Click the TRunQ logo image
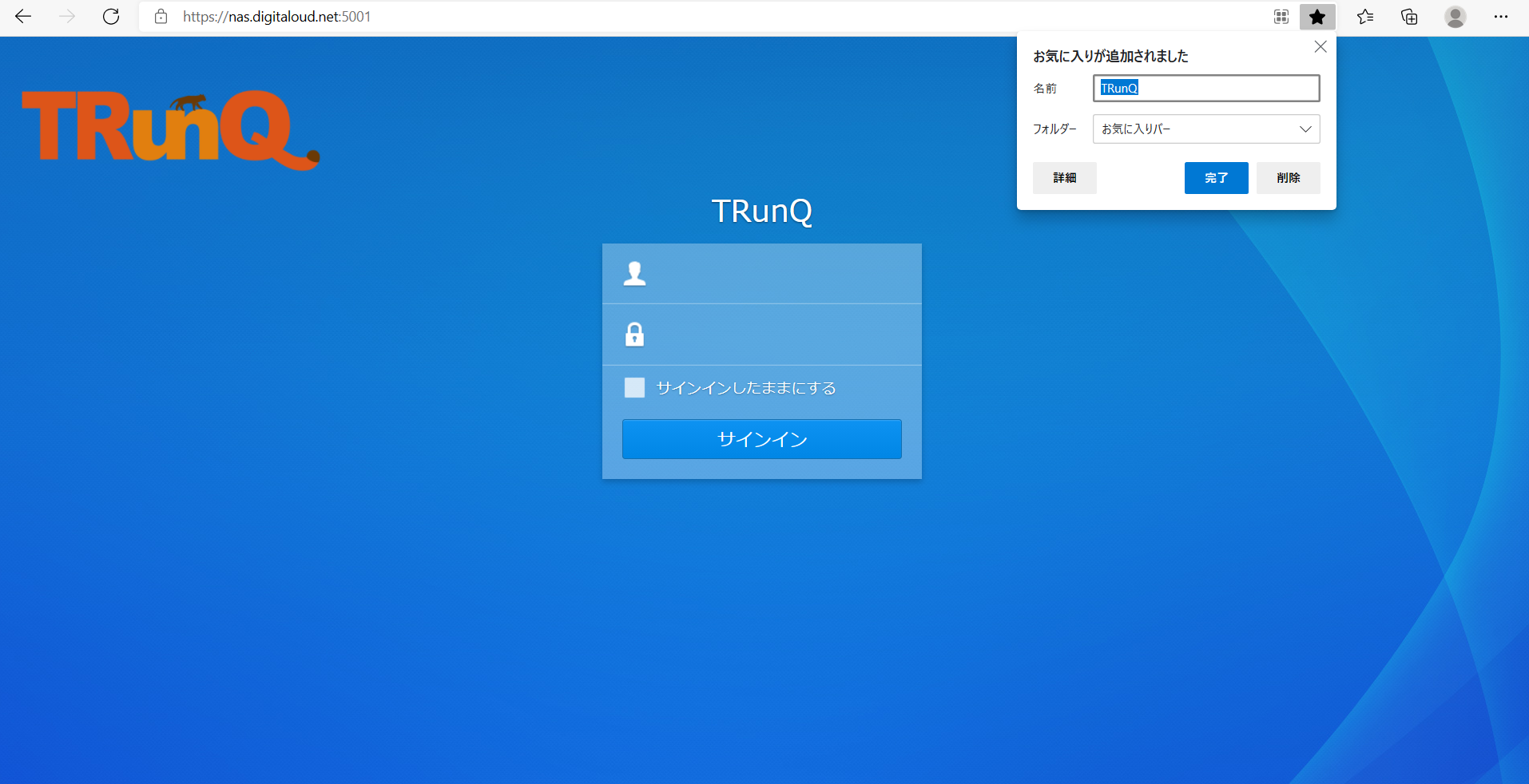Viewport: 1529px width, 784px height. point(171,130)
